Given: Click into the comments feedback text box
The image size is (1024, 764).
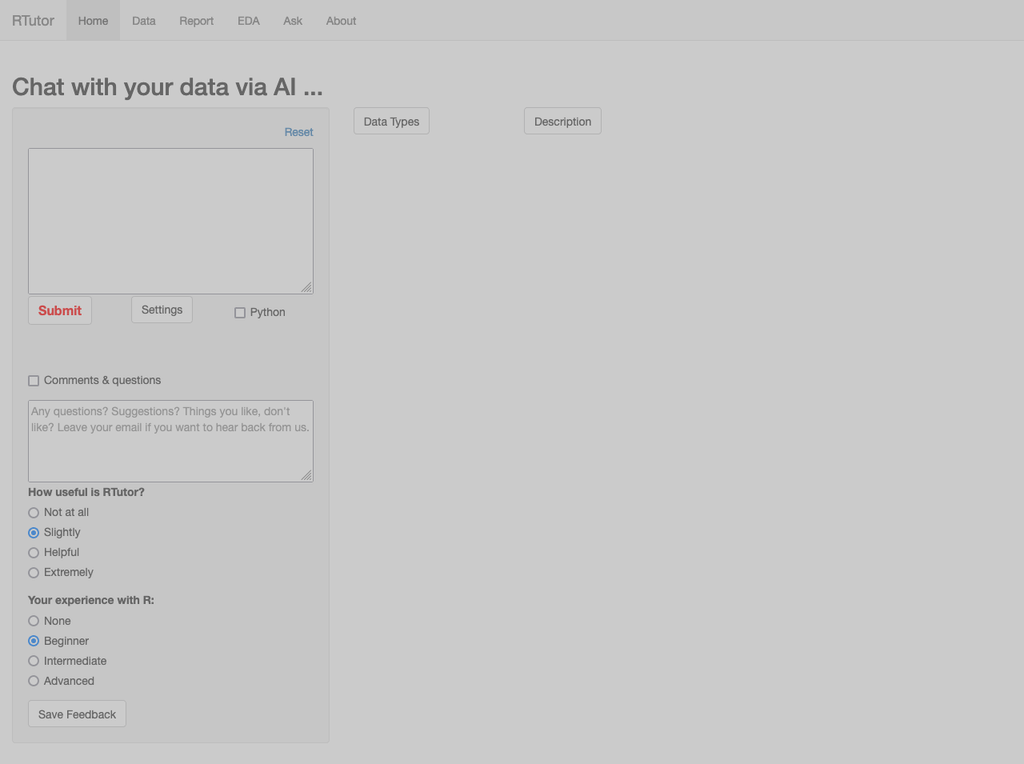Looking at the screenshot, I should click(x=170, y=441).
